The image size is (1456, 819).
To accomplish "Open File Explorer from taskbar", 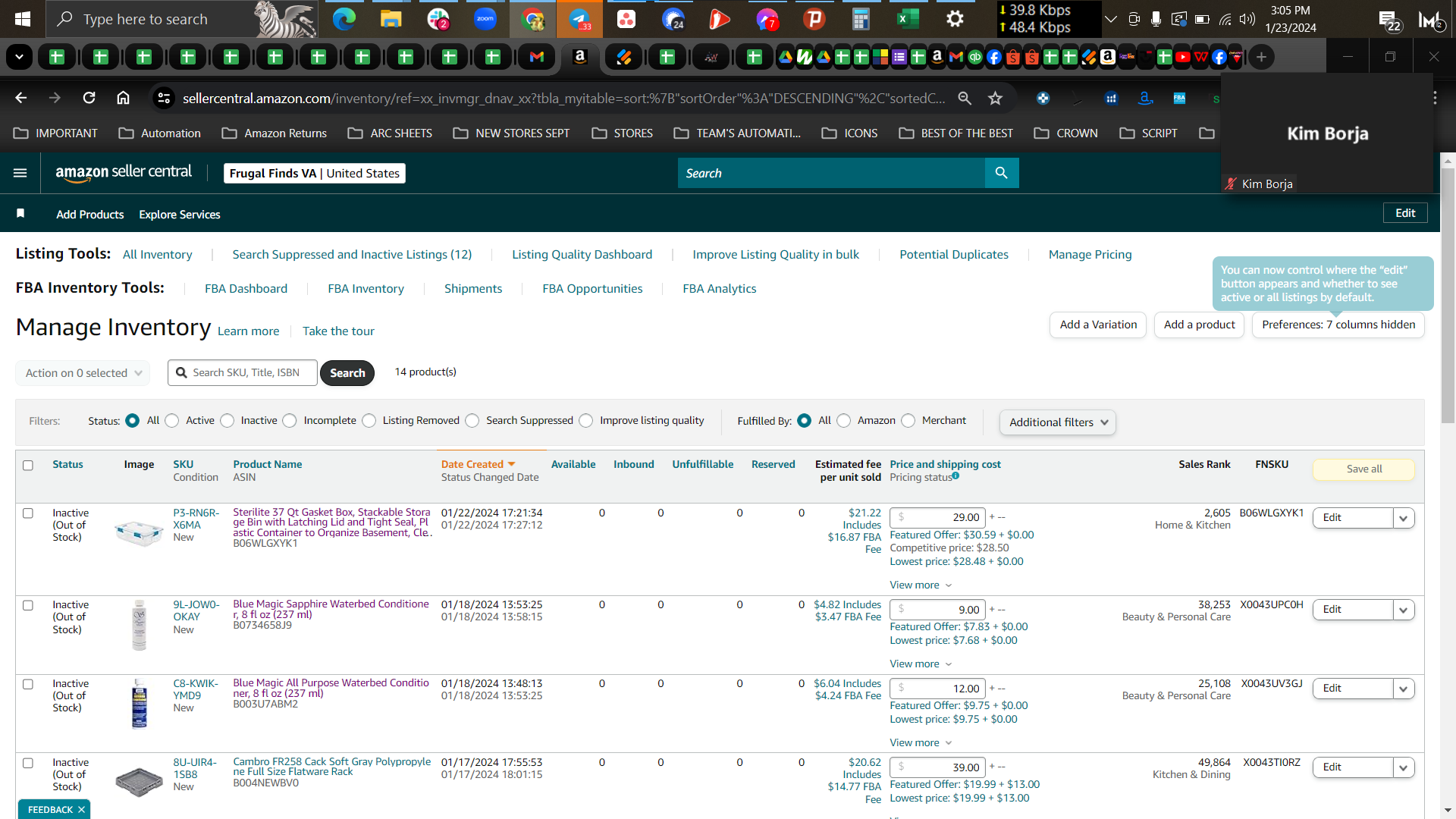I will [391, 19].
